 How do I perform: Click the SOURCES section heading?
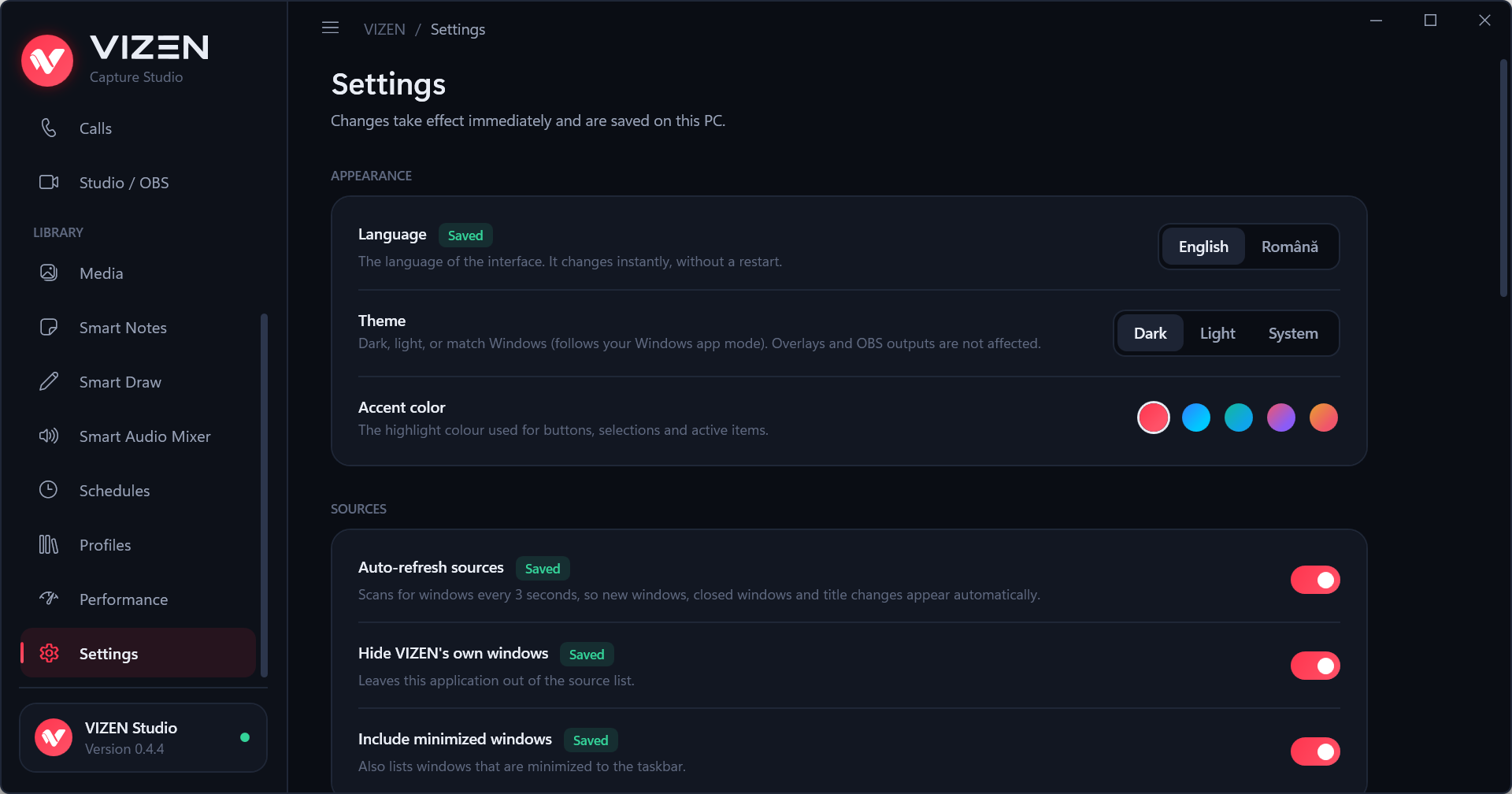(358, 509)
